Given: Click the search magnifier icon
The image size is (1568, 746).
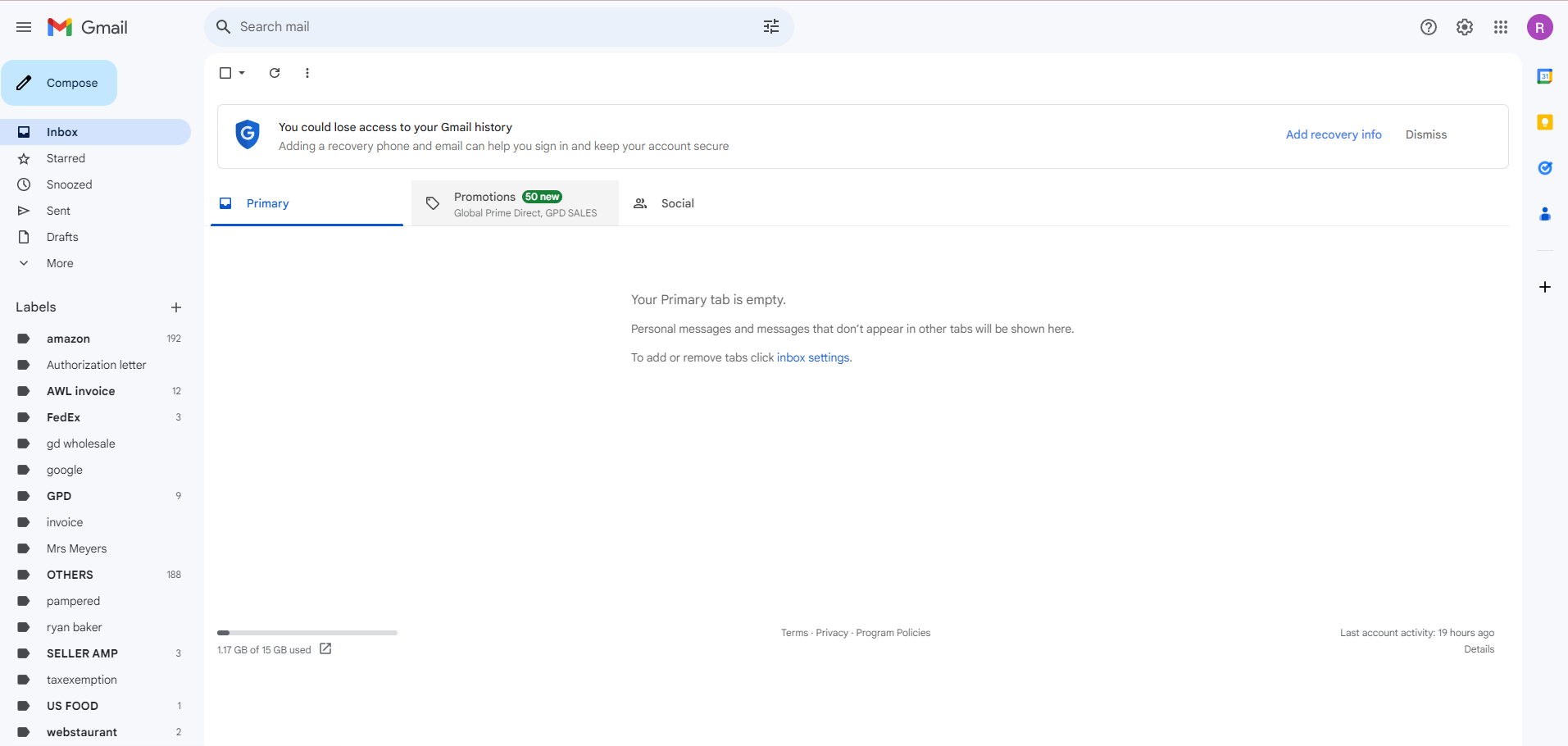Looking at the screenshot, I should [x=223, y=27].
